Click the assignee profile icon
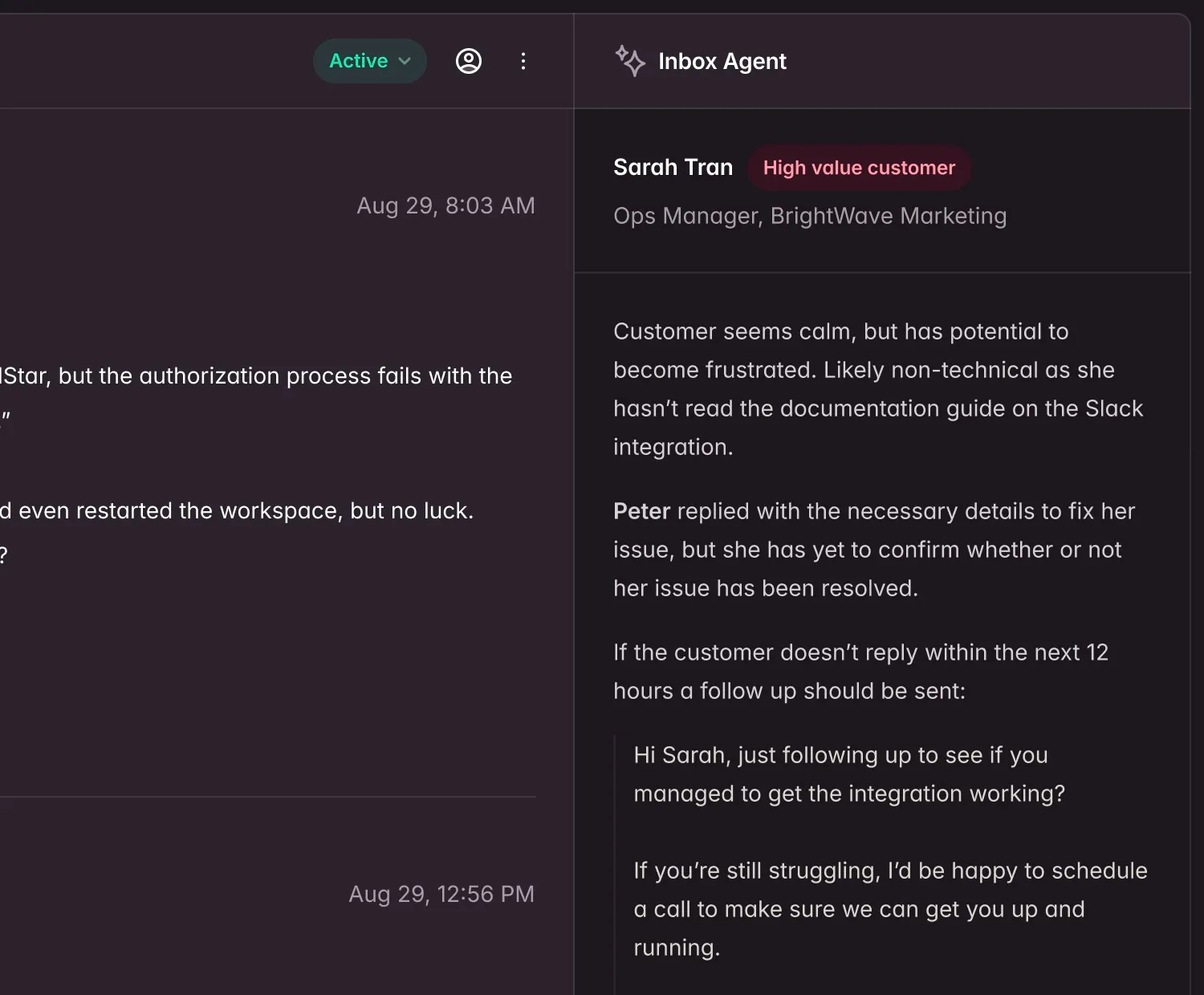 click(x=469, y=61)
